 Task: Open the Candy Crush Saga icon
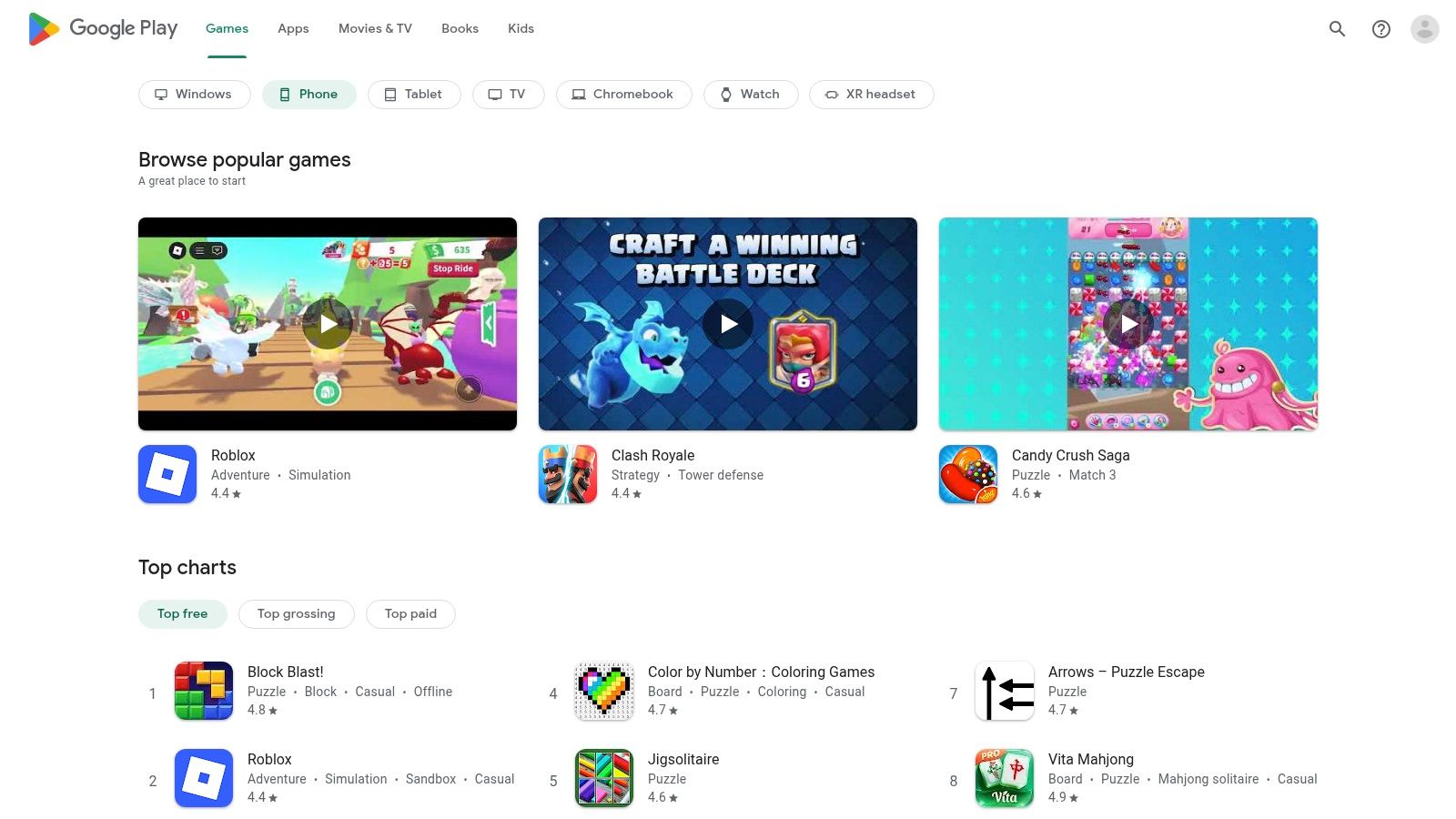click(x=967, y=473)
